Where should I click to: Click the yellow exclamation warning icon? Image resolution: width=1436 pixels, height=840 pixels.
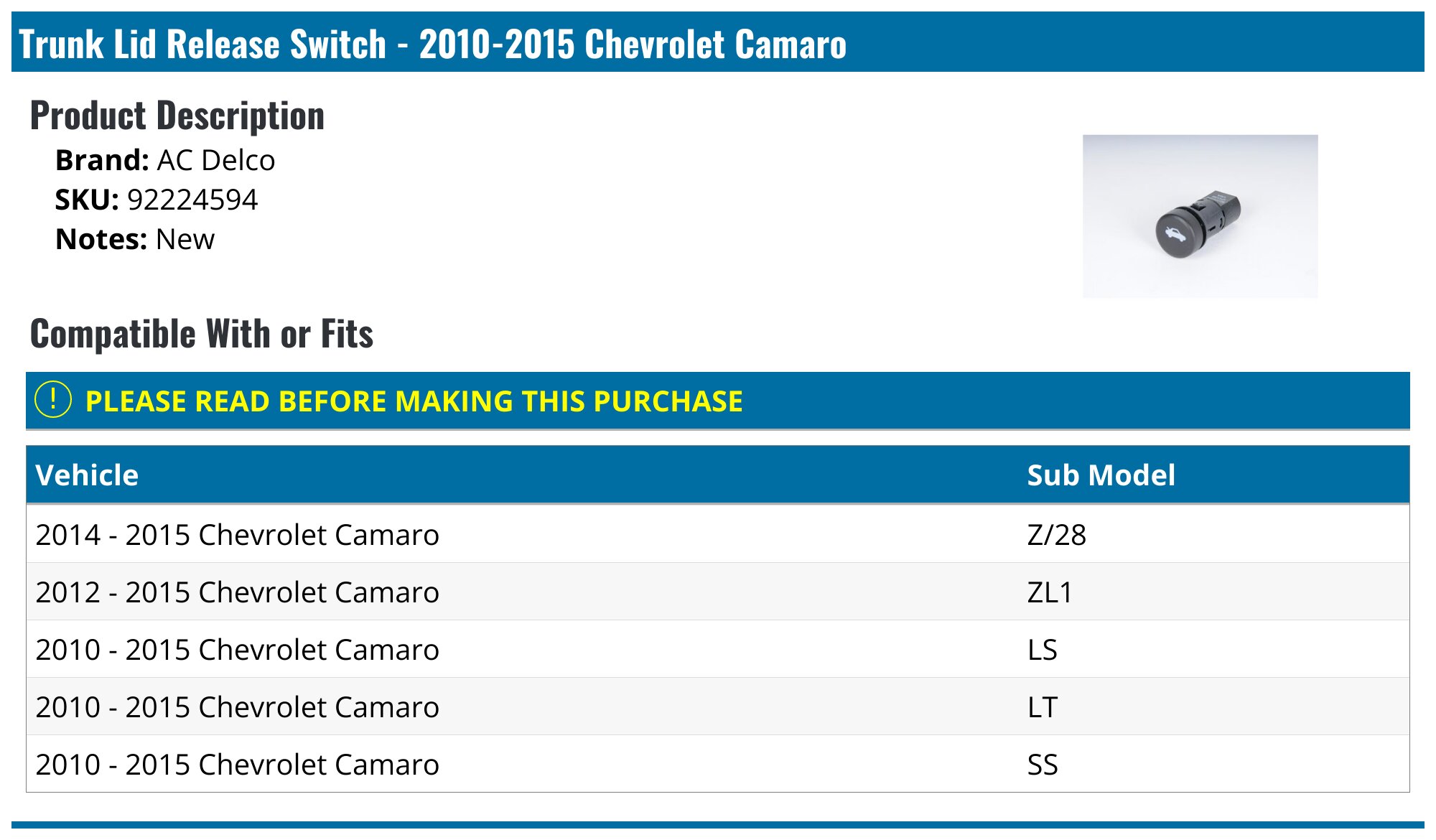[53, 400]
